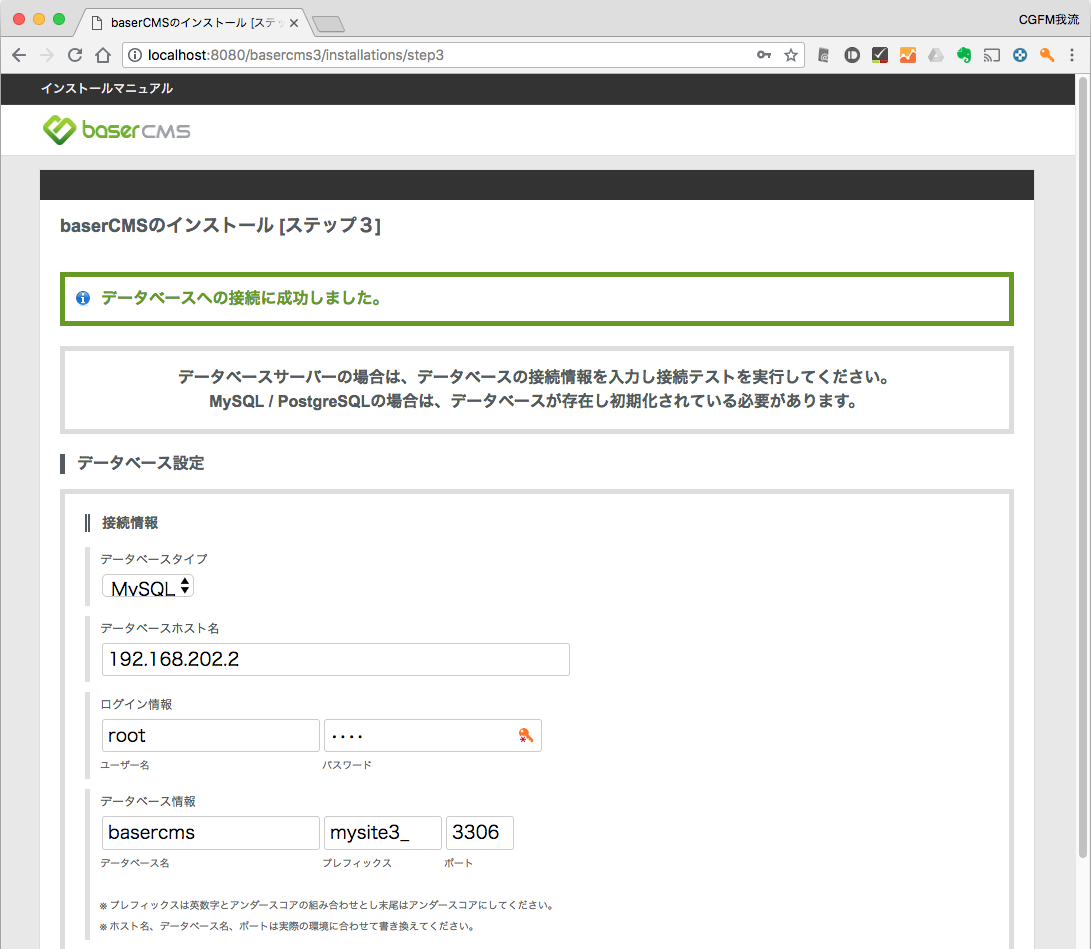Click the baserCMS logo
Viewport: 1091px width, 949px height.
[x=116, y=130]
